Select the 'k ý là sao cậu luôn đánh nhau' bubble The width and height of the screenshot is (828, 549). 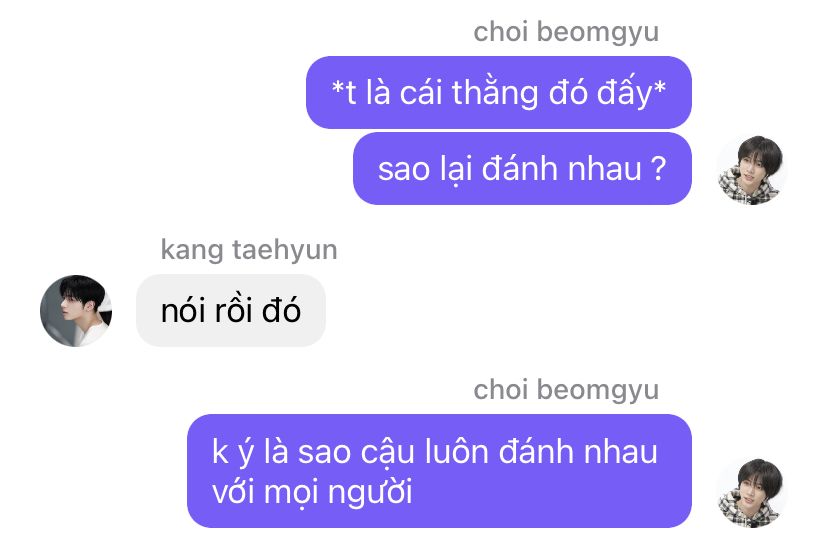tap(439, 471)
